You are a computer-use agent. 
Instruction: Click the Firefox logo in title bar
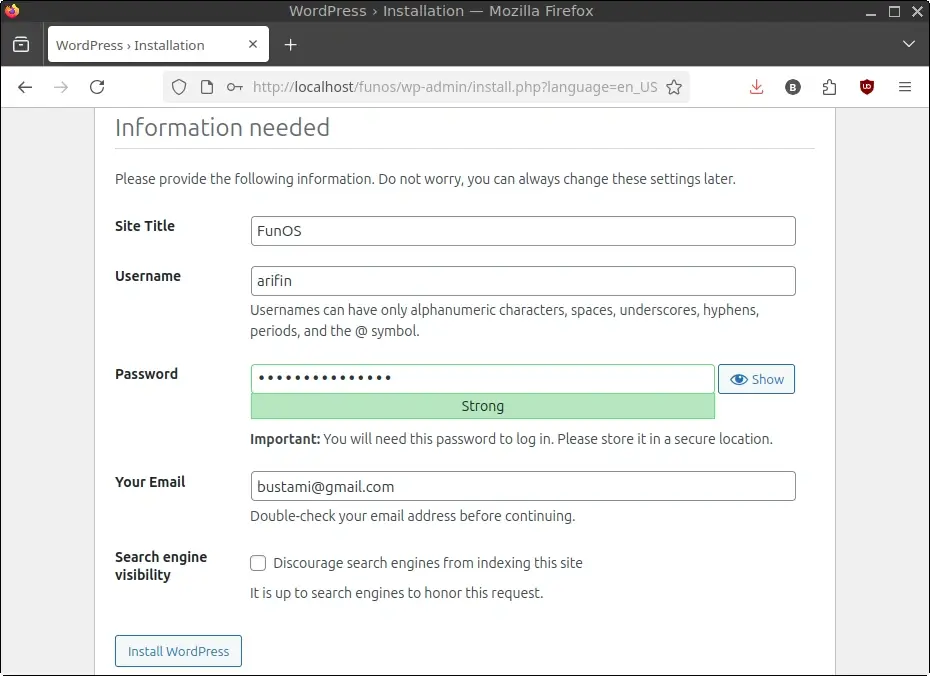pyautogui.click(x=12, y=11)
